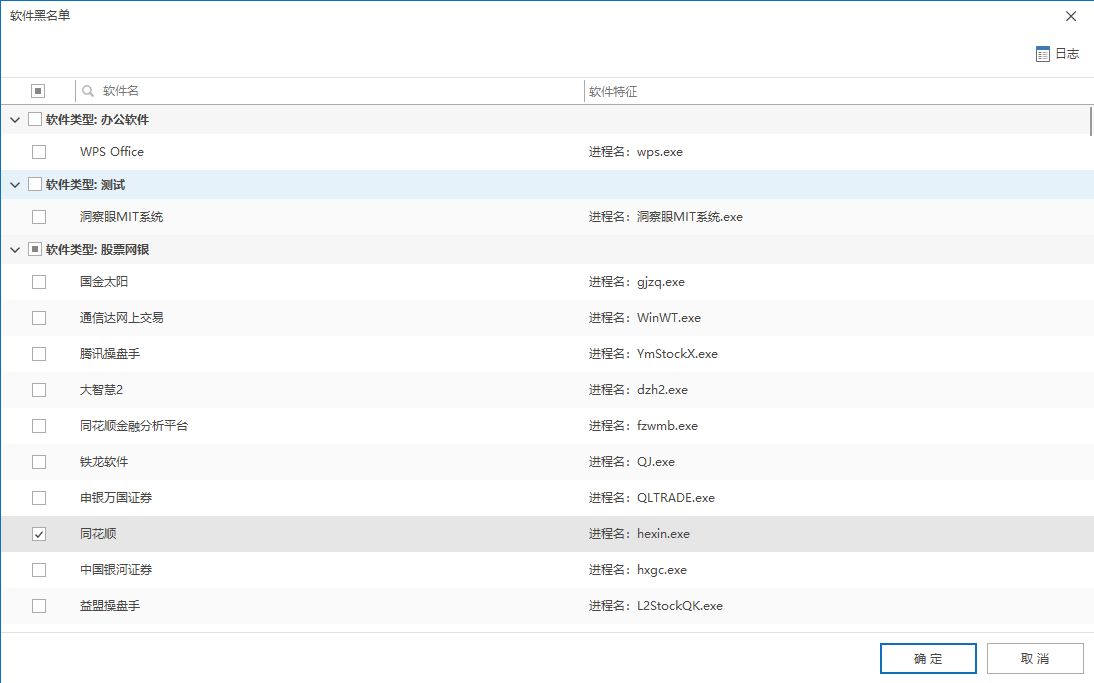Screen dimensions: 1094x683
Task: Collapse the 测试 group
Action: pos(15,185)
